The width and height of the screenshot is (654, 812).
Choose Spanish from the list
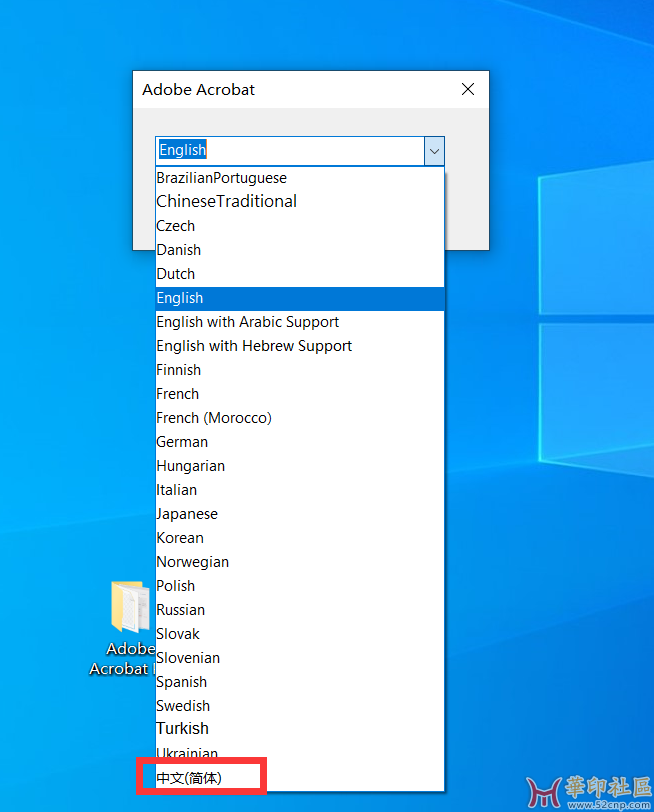(x=300, y=682)
